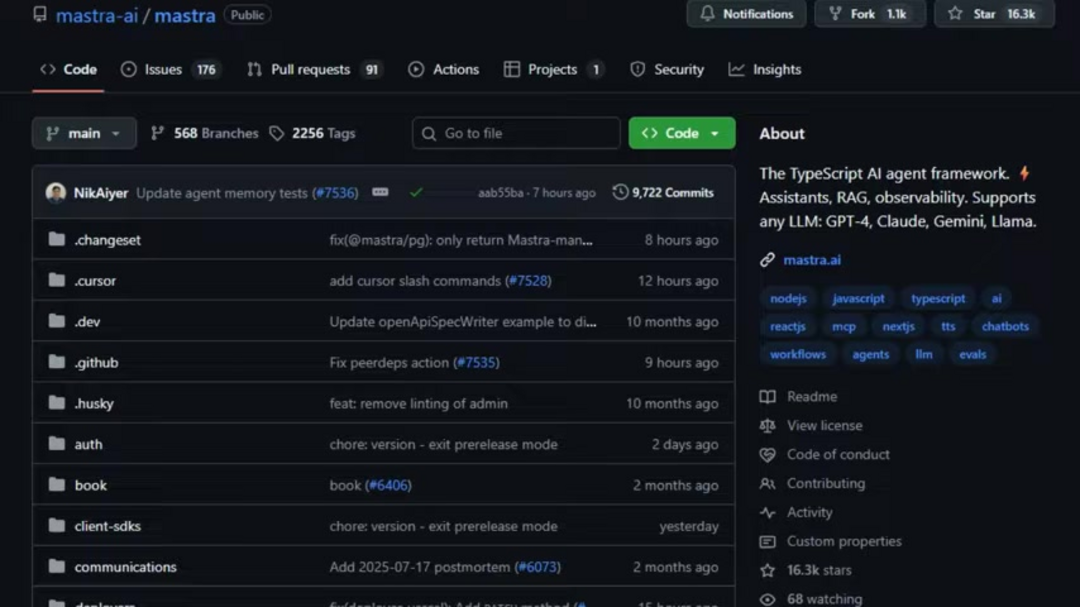Click the branches icon beside 568 Branches

(x=158, y=133)
